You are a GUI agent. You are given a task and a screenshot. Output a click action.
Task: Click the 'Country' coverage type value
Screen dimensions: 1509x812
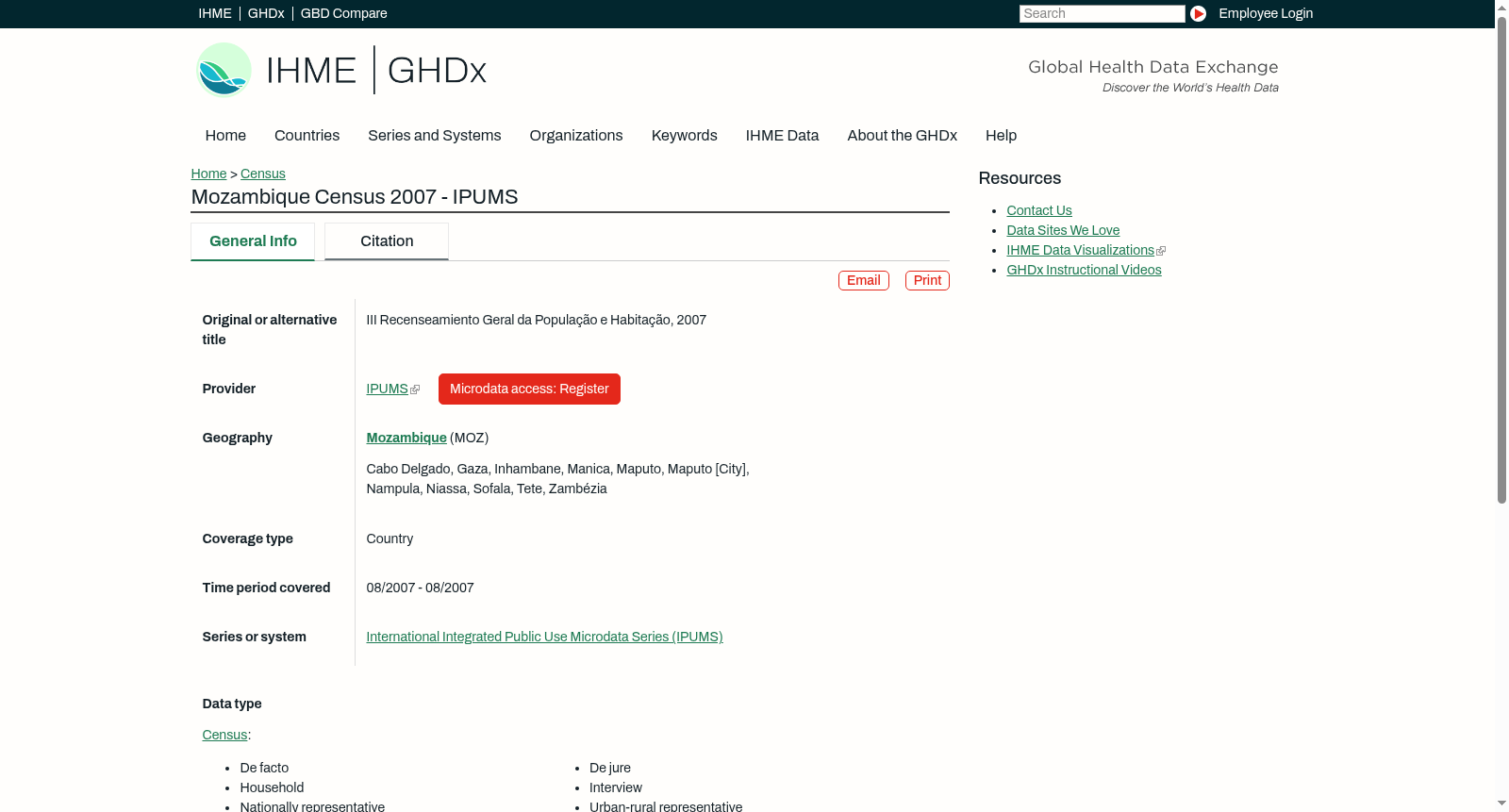390,539
